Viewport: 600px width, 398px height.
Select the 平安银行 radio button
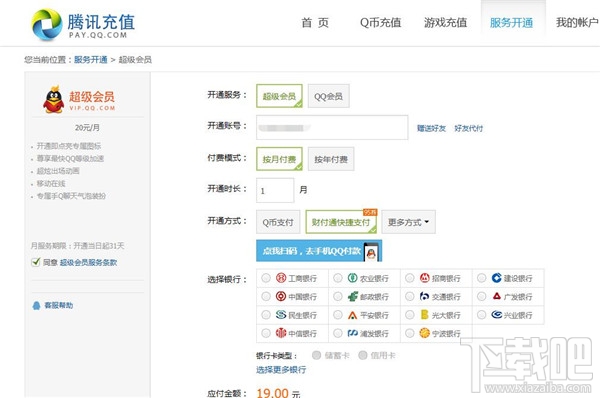point(338,315)
